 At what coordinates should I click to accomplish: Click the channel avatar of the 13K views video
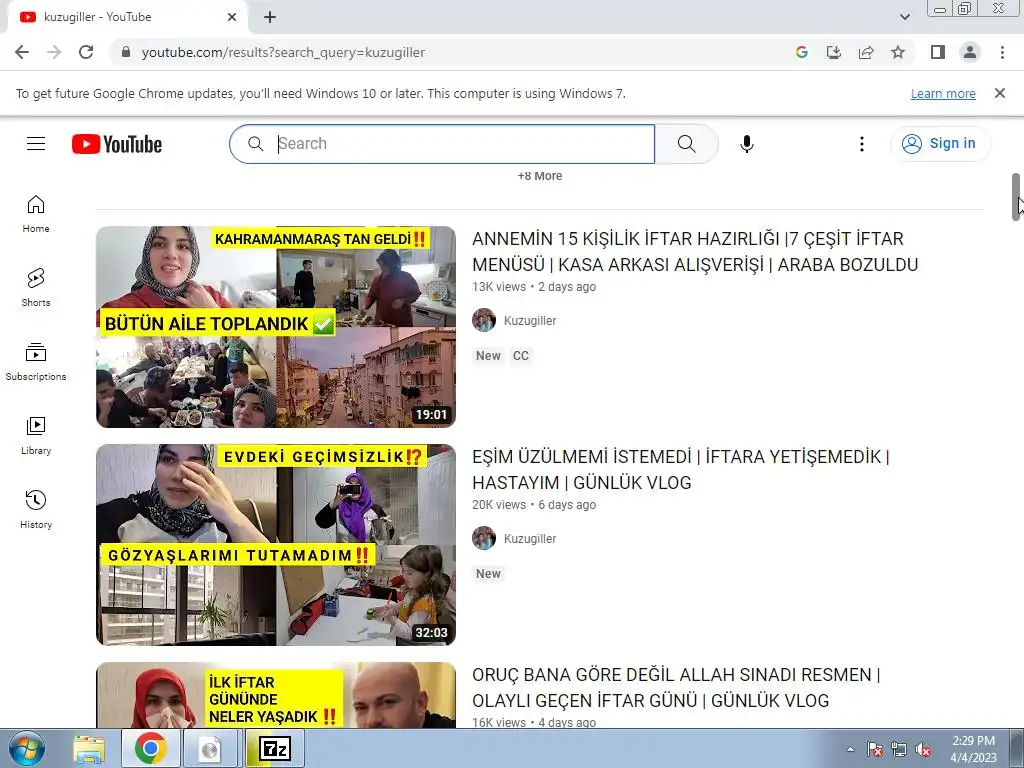point(484,321)
